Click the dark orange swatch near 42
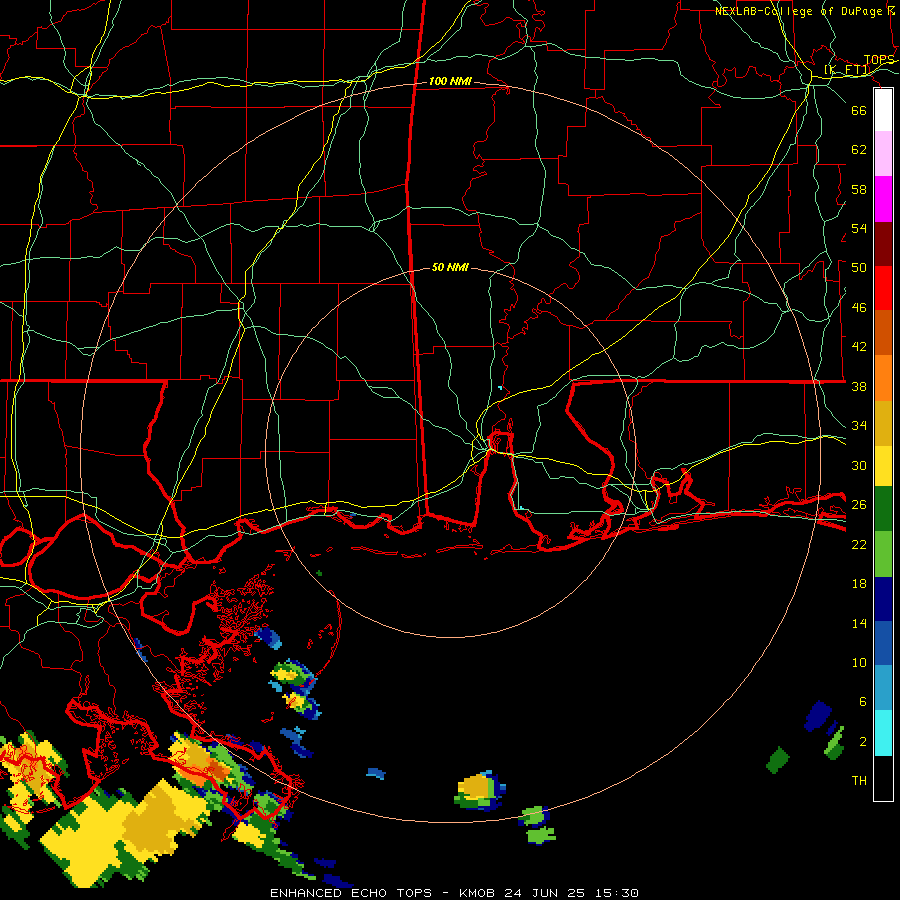The height and width of the screenshot is (900, 900). point(883,333)
